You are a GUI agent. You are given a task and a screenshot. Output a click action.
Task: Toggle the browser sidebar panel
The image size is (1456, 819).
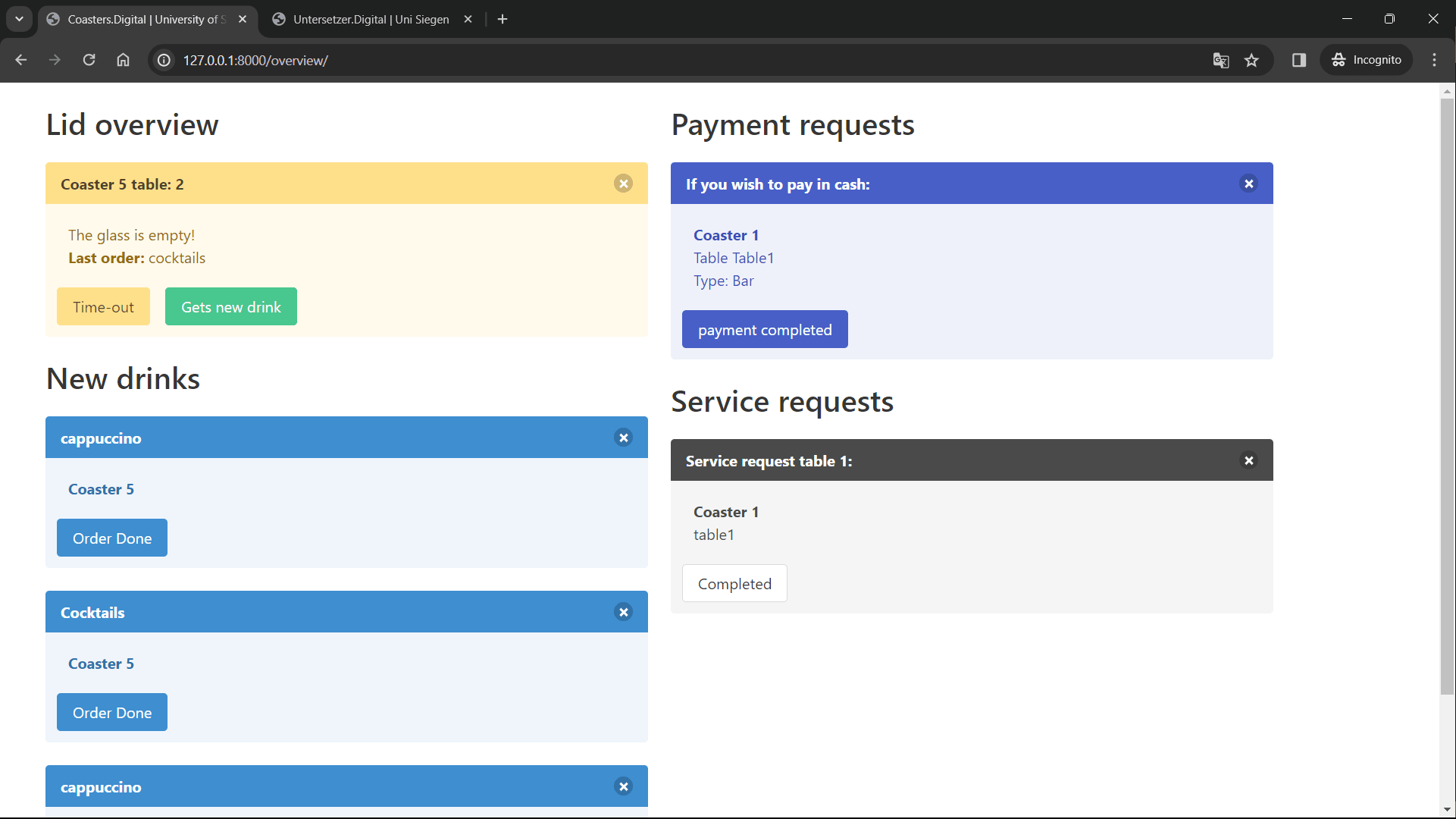click(1299, 60)
